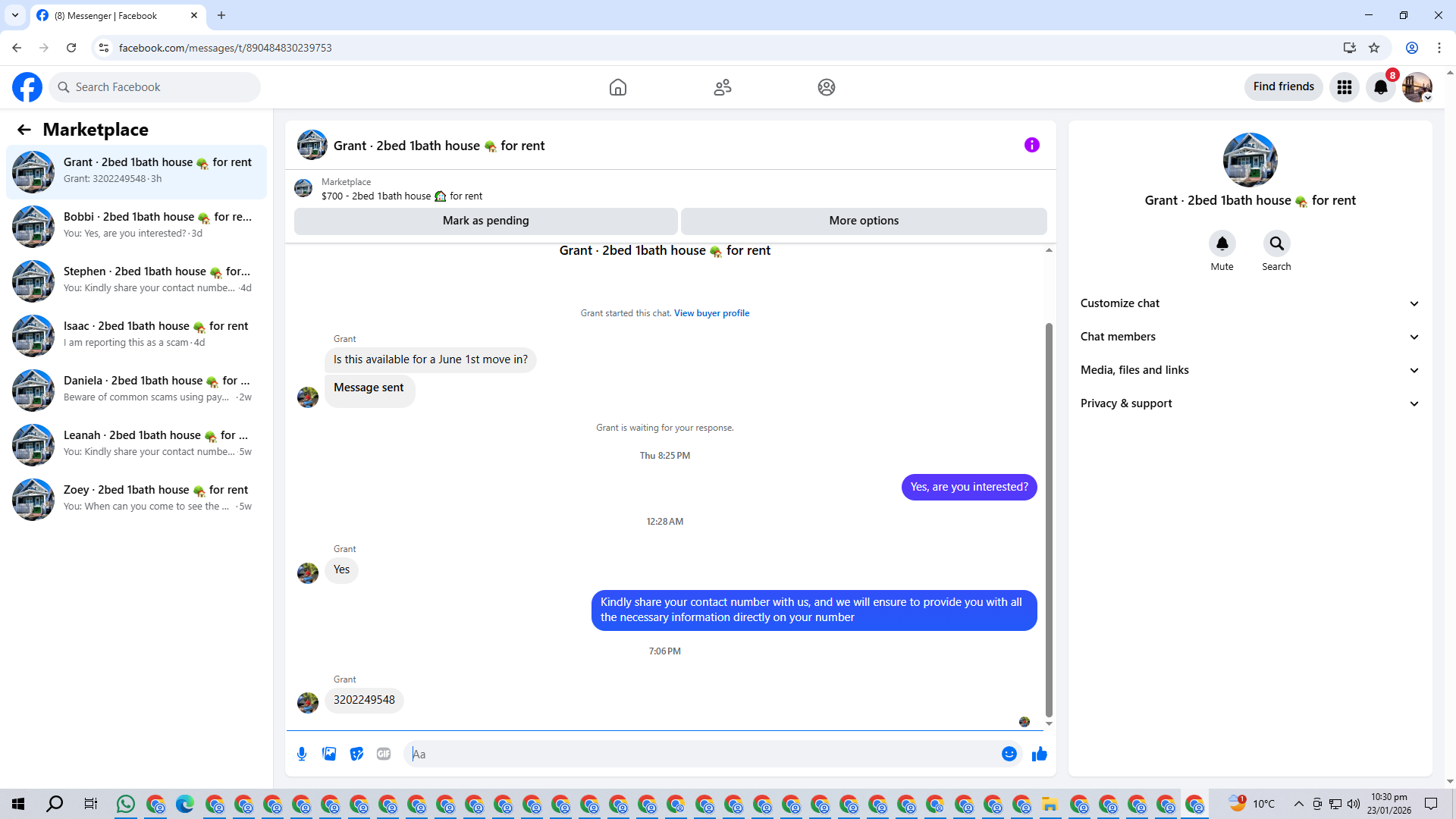Expand Customize chat section
1456x819 pixels.
tap(1249, 303)
